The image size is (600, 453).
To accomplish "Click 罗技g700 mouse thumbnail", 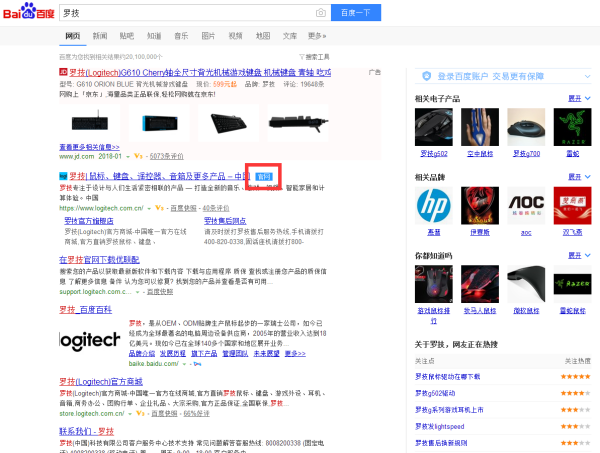I will click(526, 127).
